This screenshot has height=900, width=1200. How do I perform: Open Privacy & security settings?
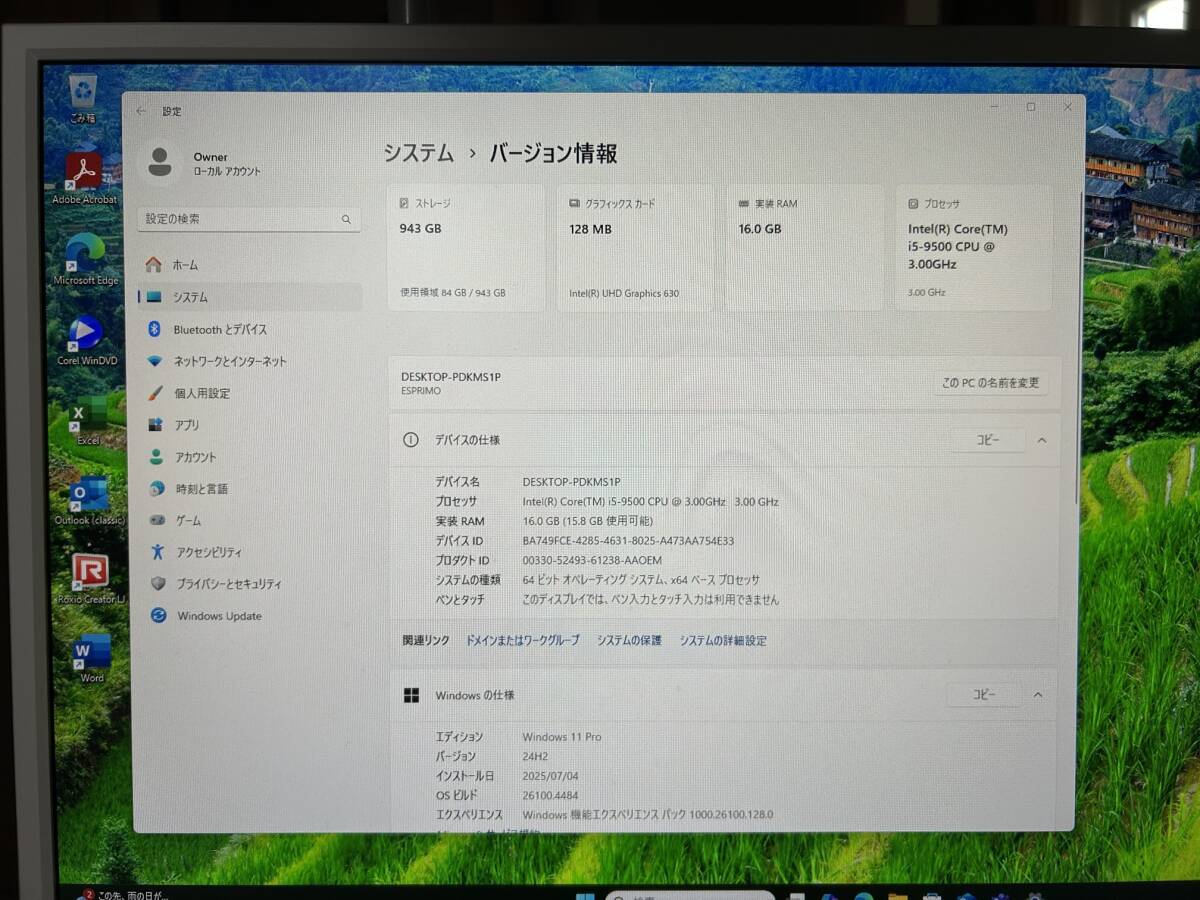pyautogui.click(x=250, y=584)
